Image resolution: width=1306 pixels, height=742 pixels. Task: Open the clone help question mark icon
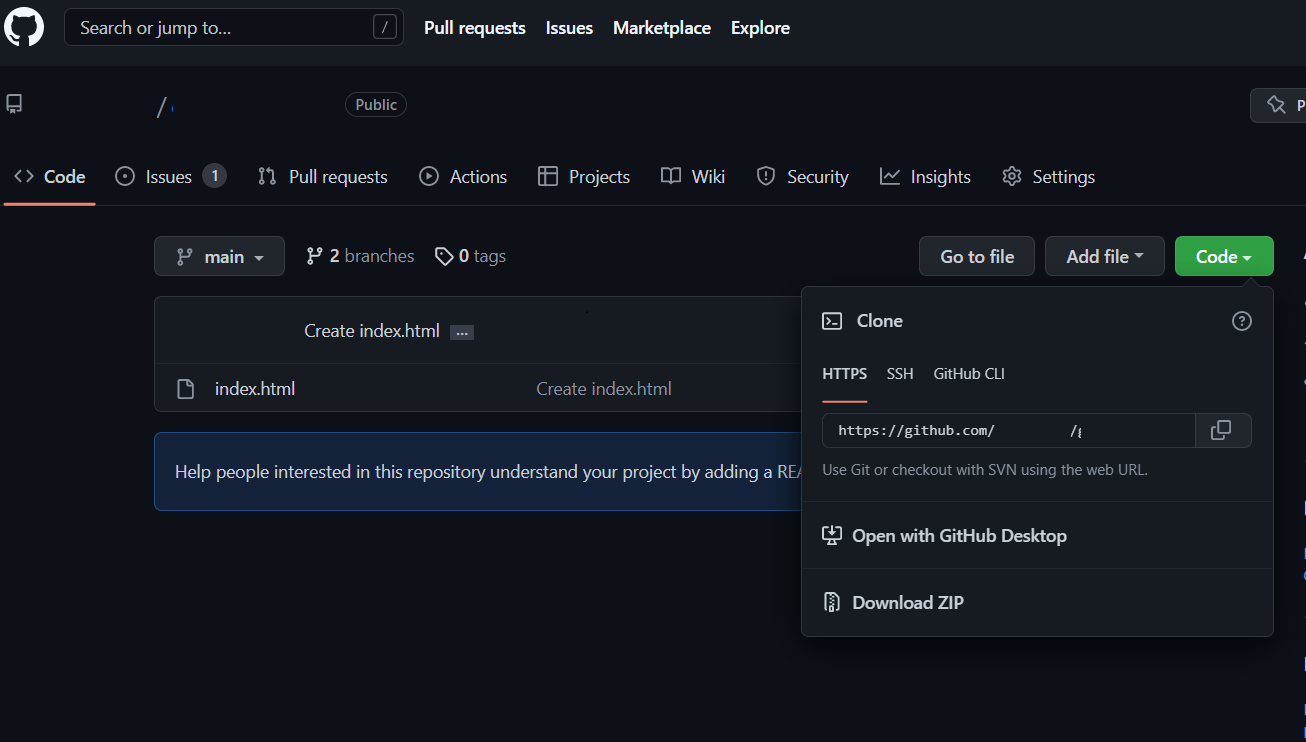[x=1242, y=321]
